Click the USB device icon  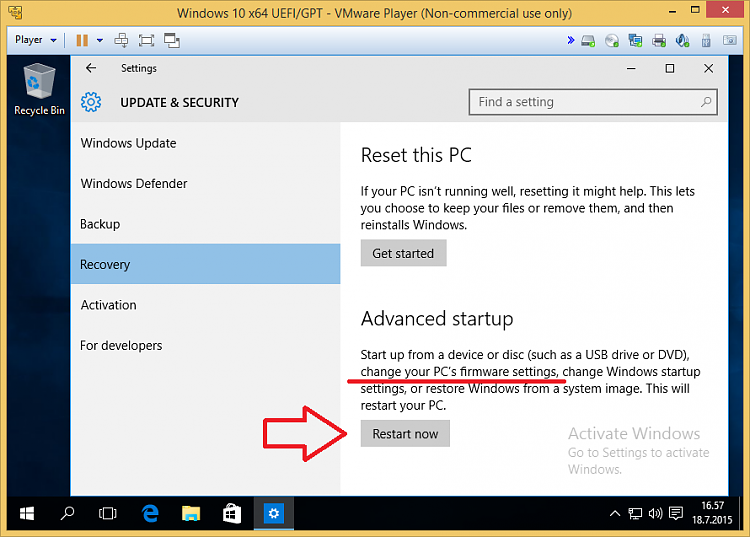(706, 41)
